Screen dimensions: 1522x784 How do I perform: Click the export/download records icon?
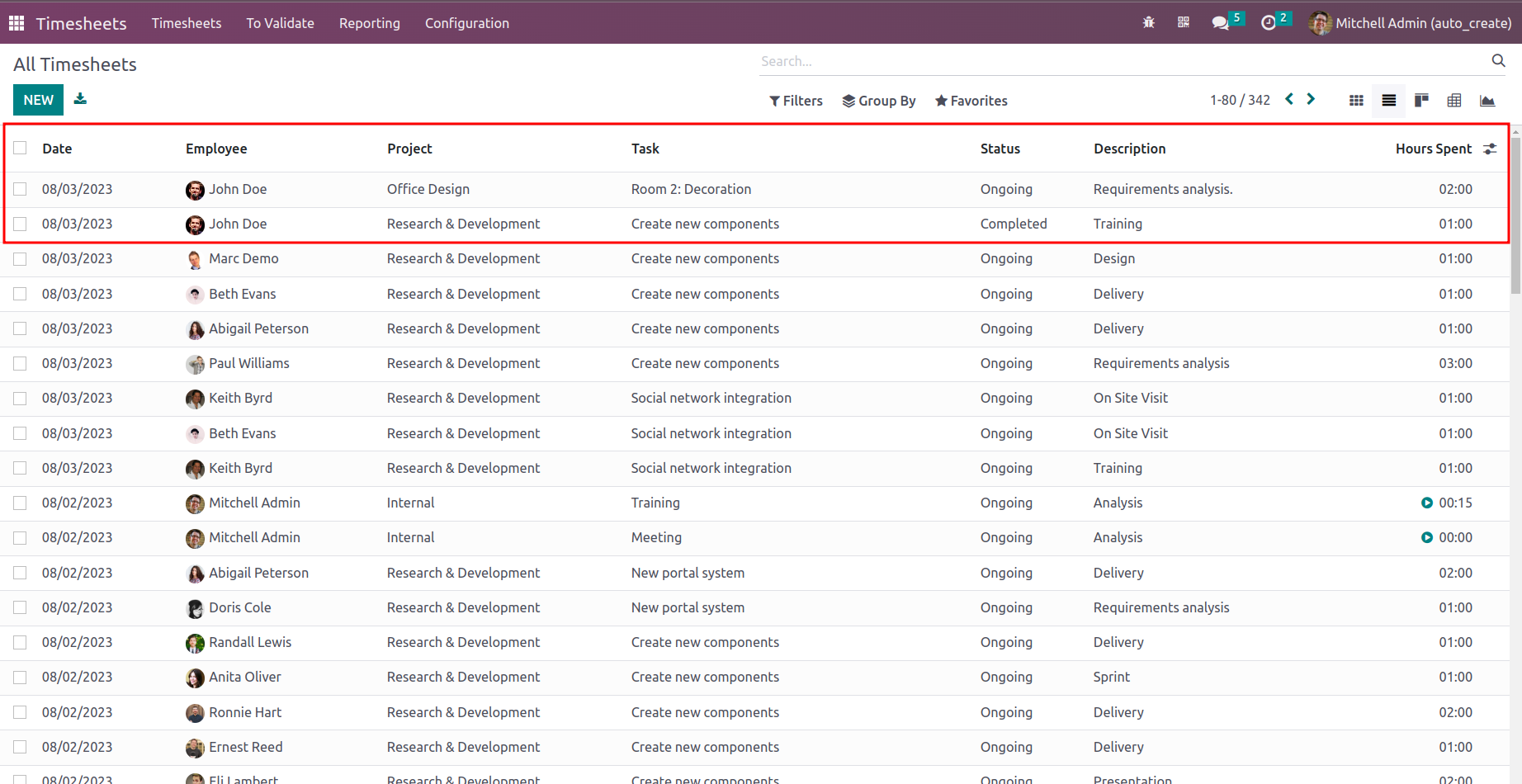click(x=80, y=99)
